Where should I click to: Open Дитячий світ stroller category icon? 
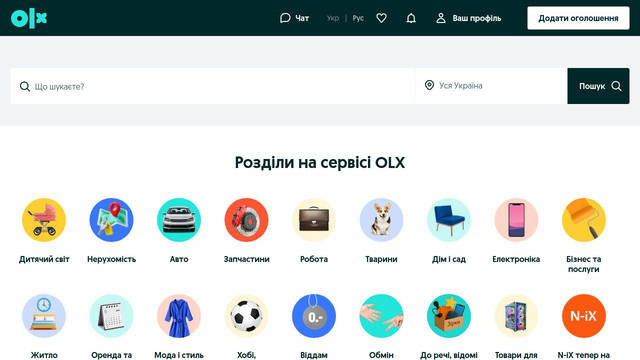pyautogui.click(x=44, y=220)
